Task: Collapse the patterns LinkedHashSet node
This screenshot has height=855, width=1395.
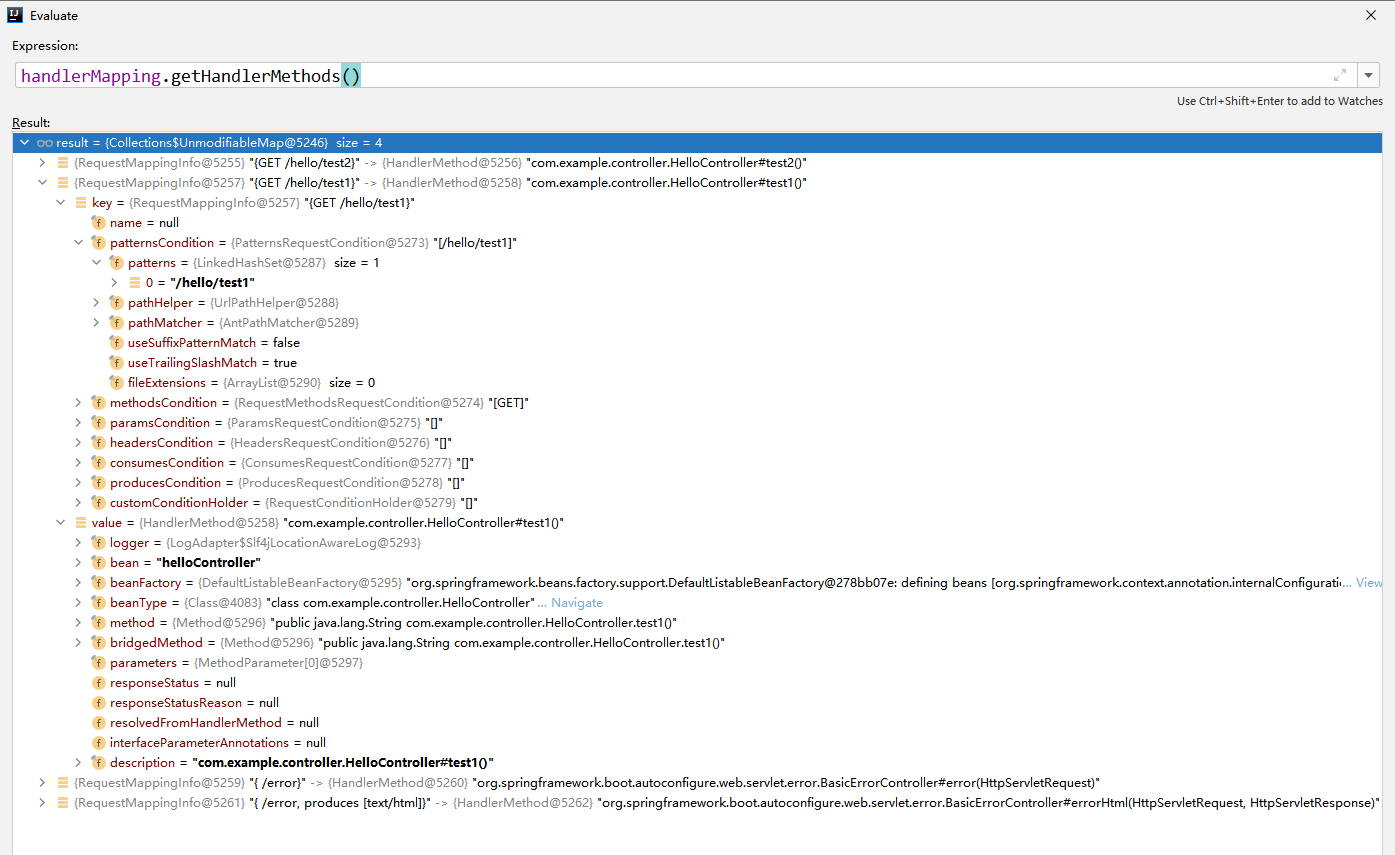Action: [x=96, y=263]
